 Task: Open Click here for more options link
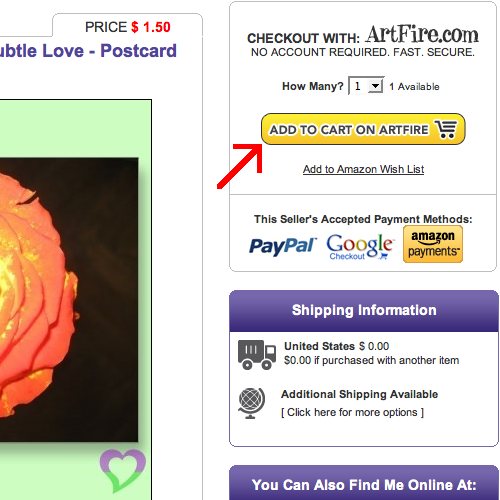pos(352,412)
